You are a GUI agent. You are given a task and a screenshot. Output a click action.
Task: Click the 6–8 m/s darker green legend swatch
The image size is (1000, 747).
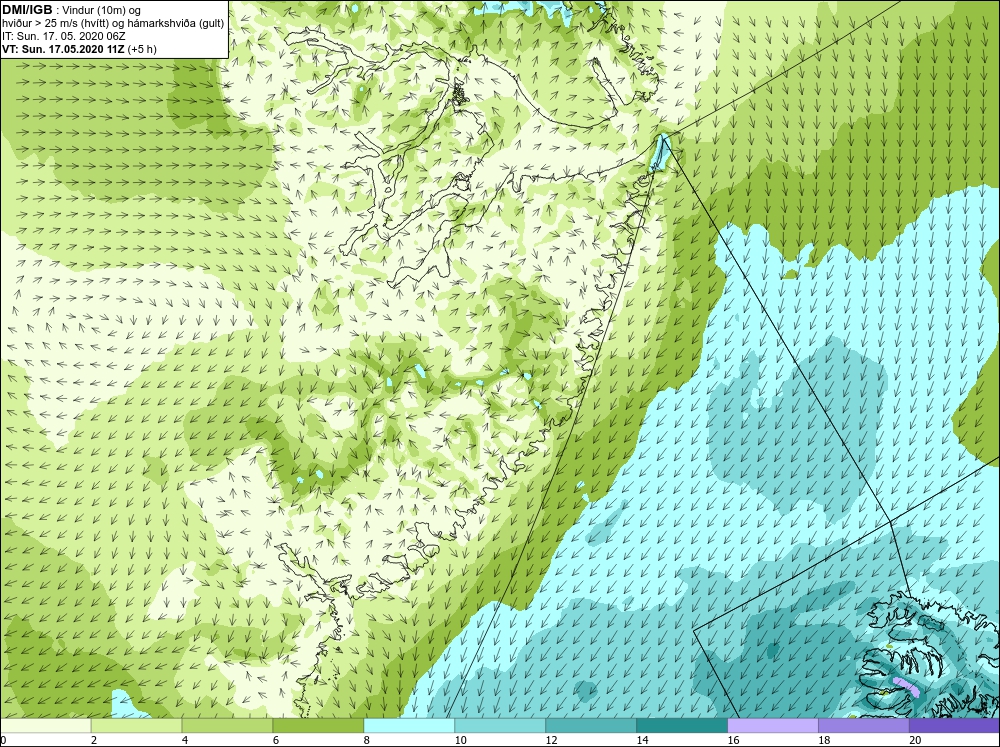pos(318,725)
